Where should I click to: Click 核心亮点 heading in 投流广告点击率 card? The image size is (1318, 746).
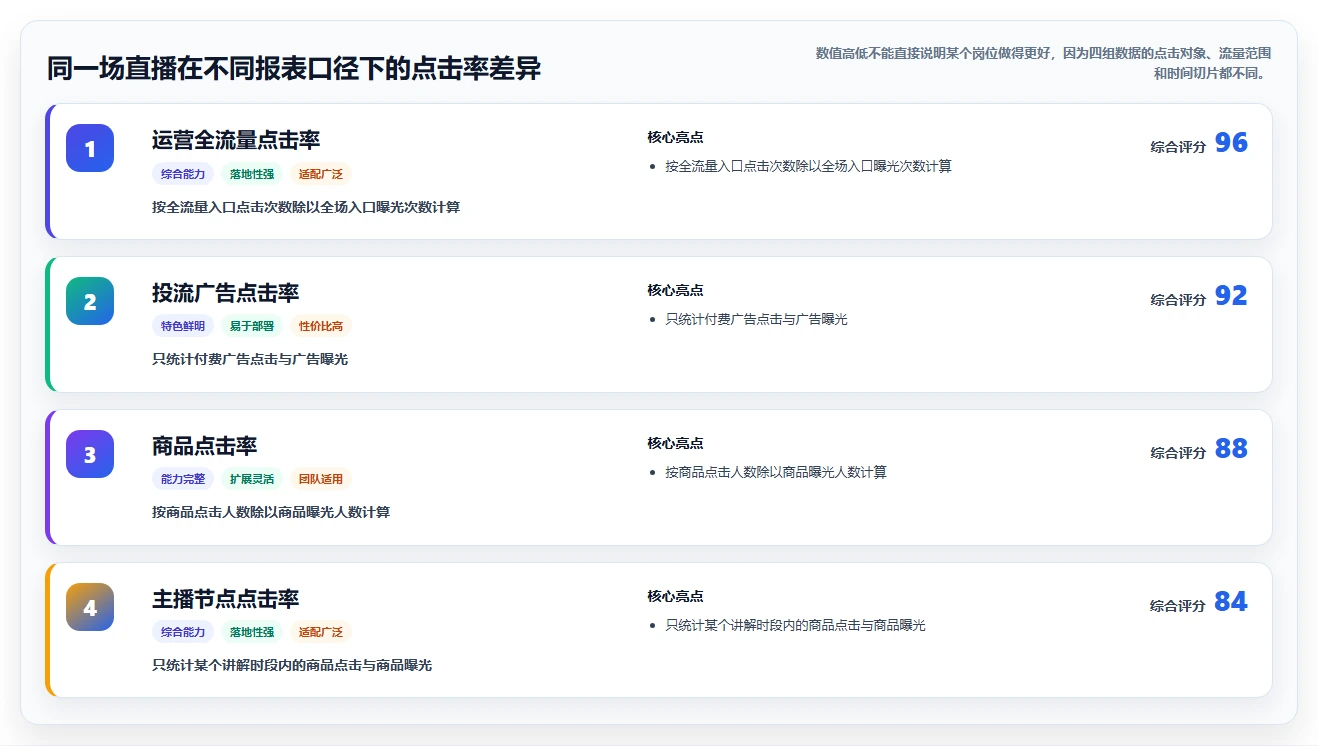675,290
